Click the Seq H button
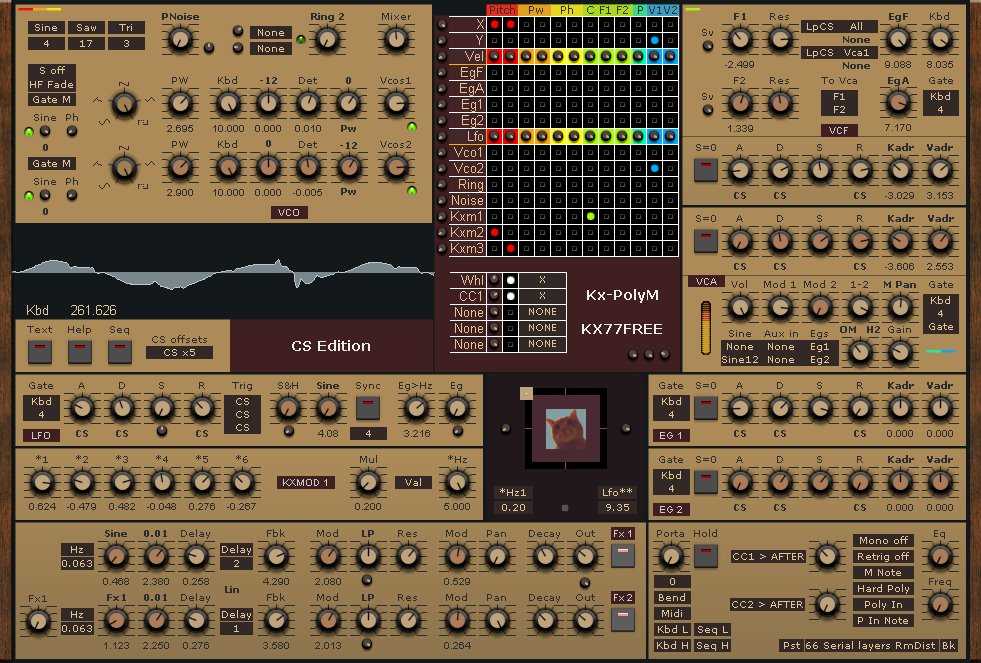 tap(712, 645)
